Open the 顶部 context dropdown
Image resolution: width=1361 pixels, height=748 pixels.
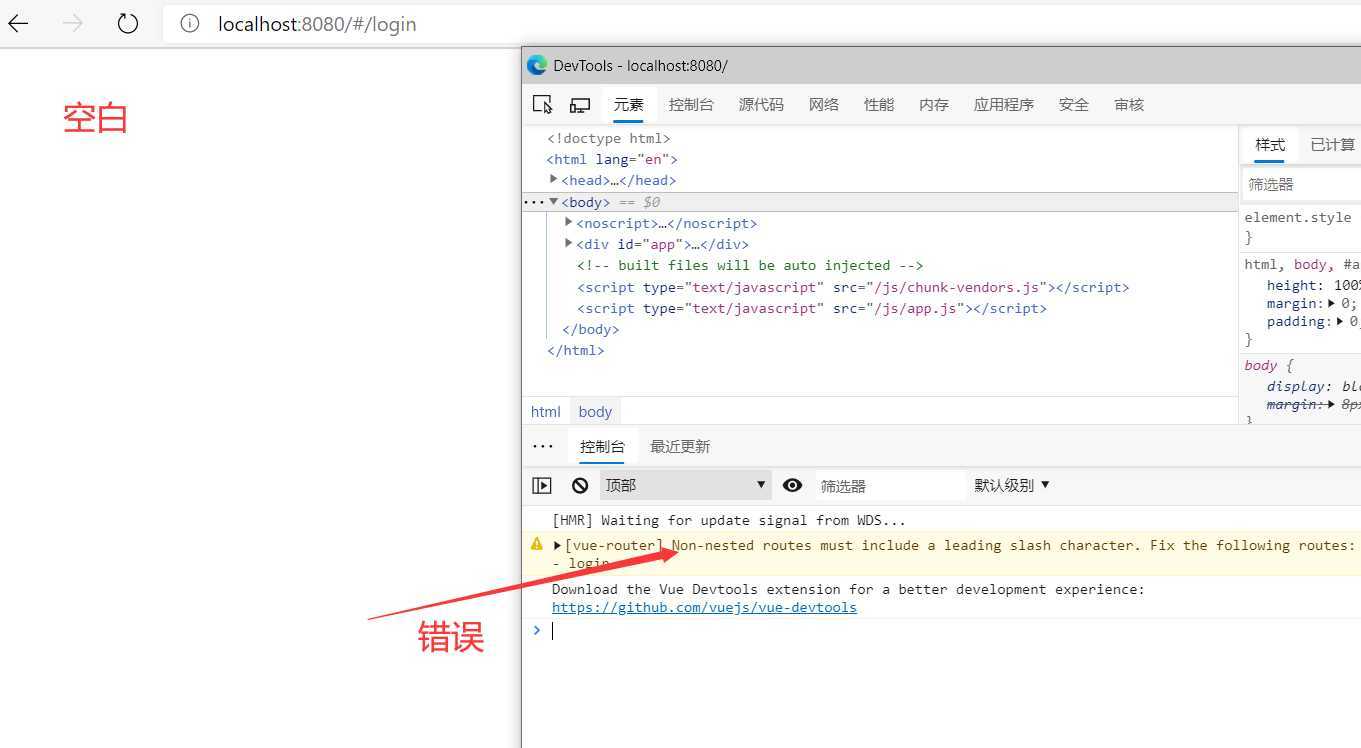(685, 485)
